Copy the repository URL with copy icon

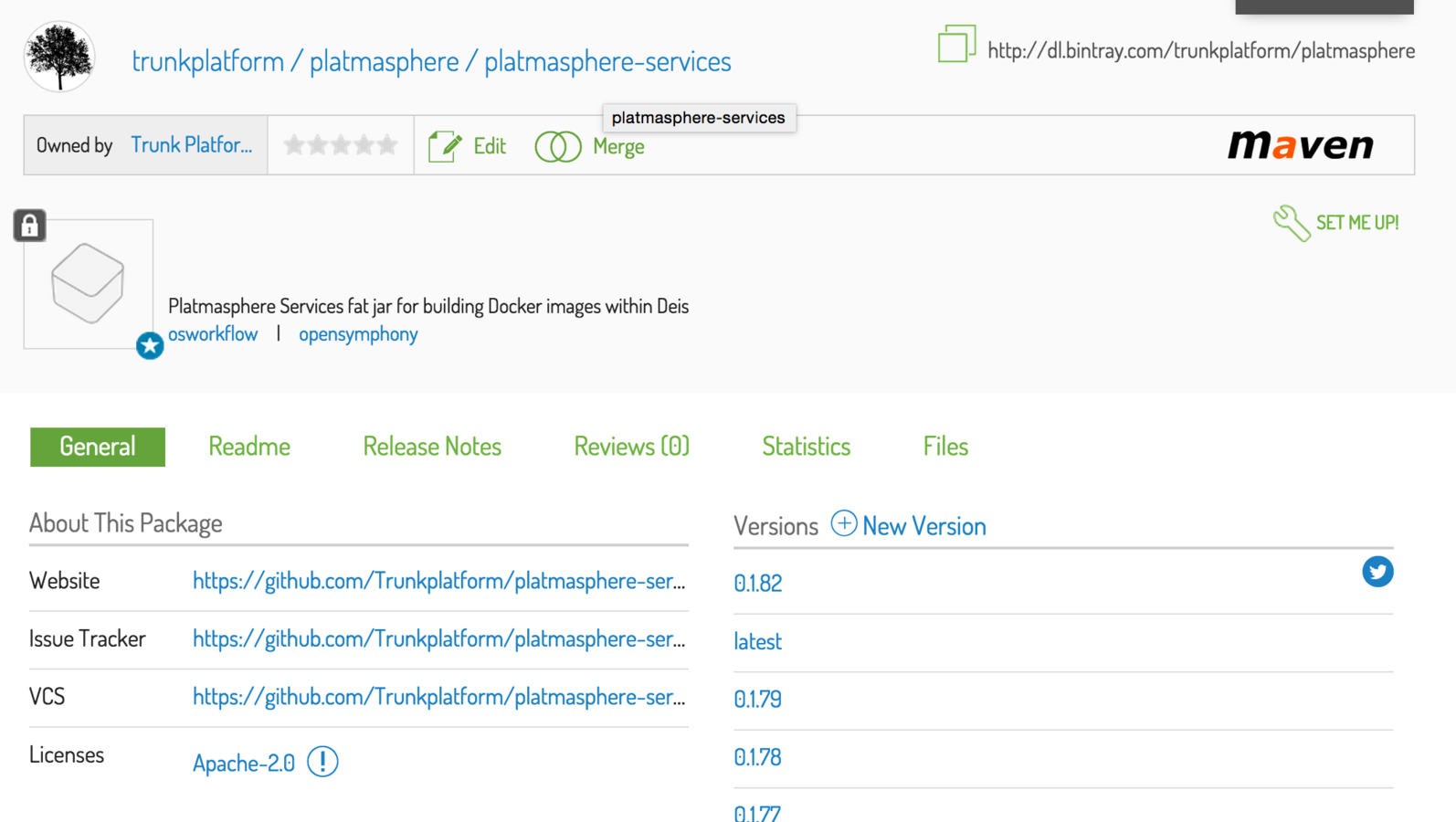click(956, 44)
